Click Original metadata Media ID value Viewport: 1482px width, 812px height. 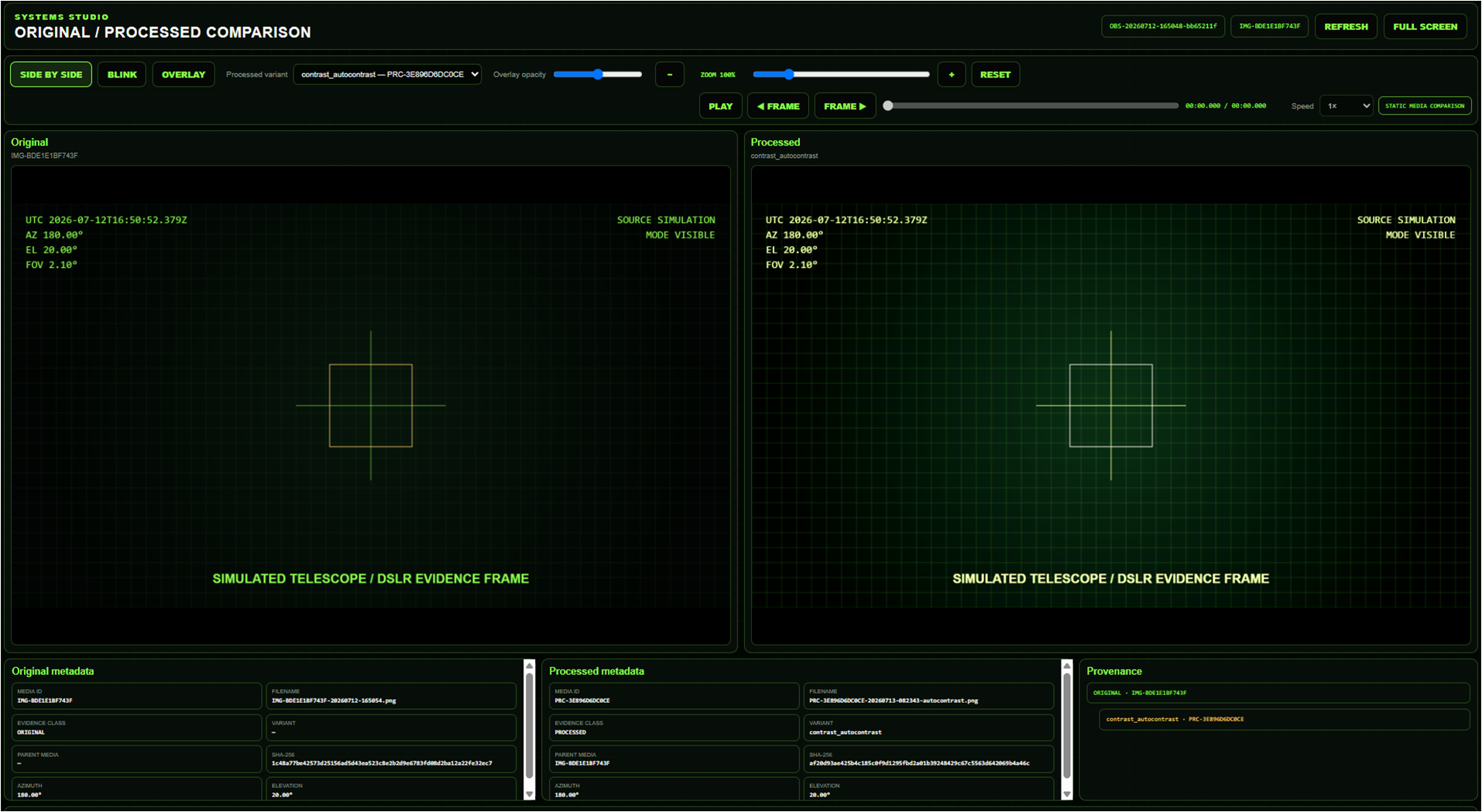coord(45,701)
